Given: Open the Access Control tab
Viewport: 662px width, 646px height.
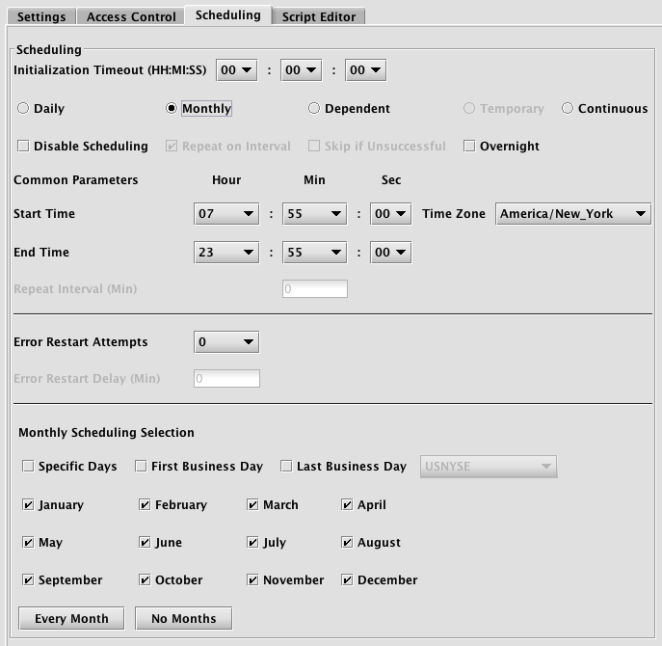Looking at the screenshot, I should point(131,17).
